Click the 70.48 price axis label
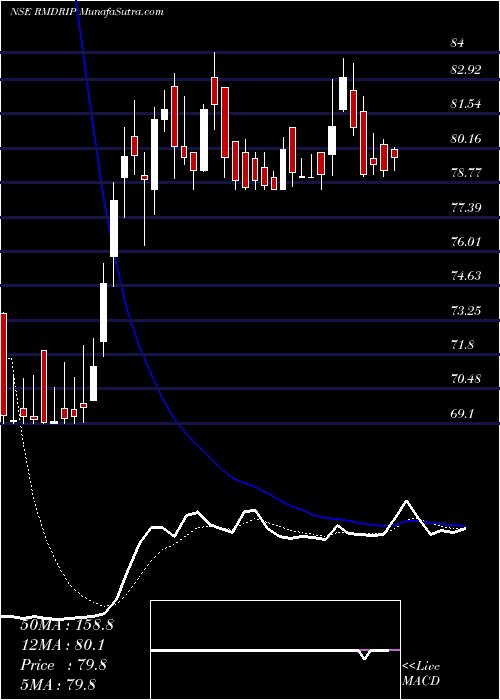 tap(467, 379)
